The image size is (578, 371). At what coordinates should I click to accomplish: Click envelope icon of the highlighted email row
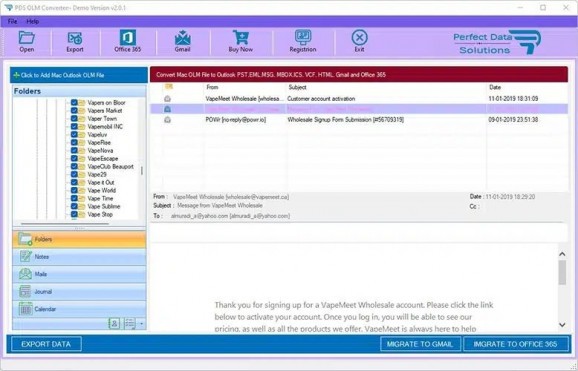tap(167, 109)
